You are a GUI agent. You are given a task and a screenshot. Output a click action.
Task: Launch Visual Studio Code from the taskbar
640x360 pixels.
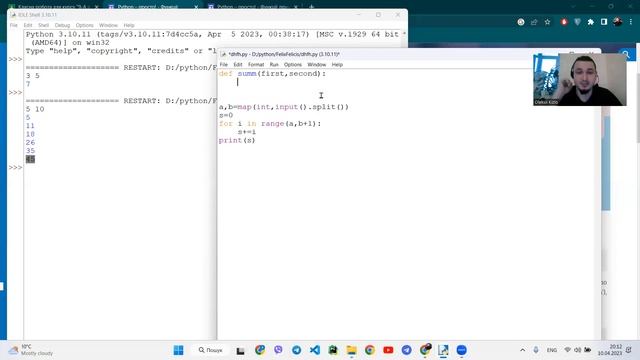[315, 350]
